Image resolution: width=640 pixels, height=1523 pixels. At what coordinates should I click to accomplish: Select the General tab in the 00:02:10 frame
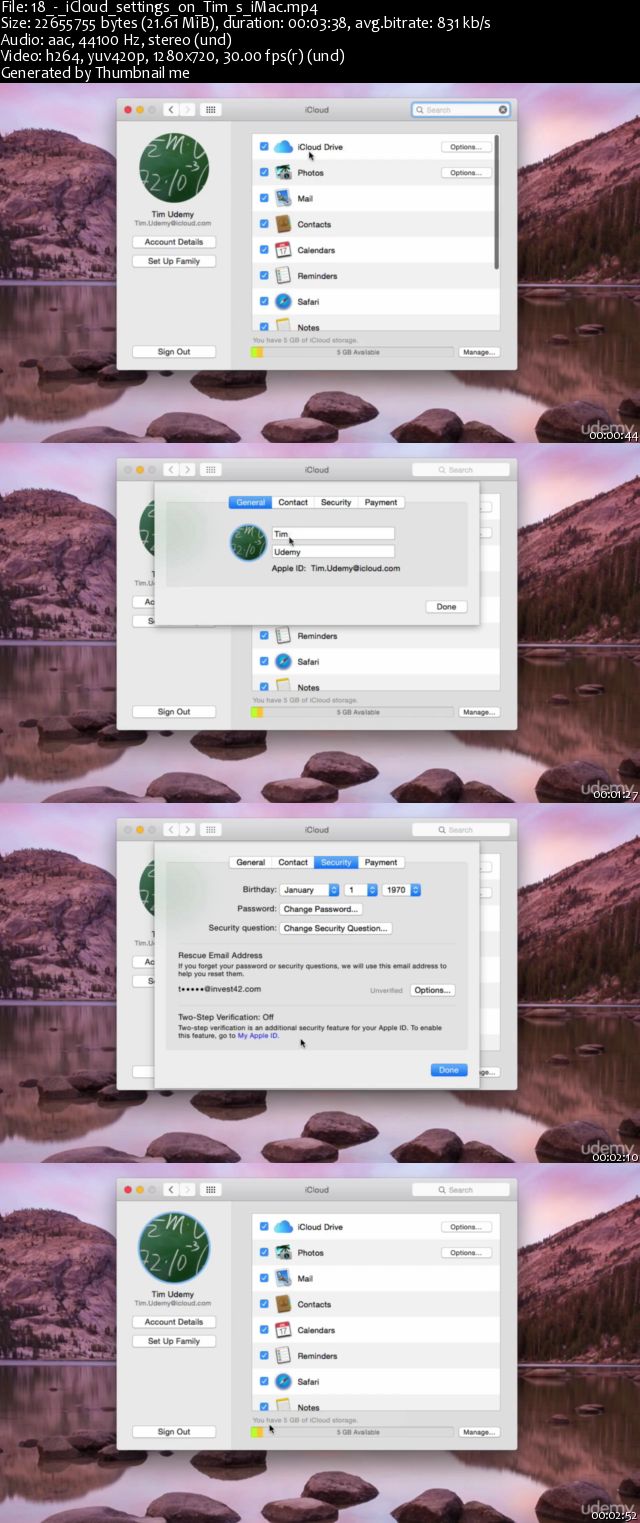click(250, 862)
